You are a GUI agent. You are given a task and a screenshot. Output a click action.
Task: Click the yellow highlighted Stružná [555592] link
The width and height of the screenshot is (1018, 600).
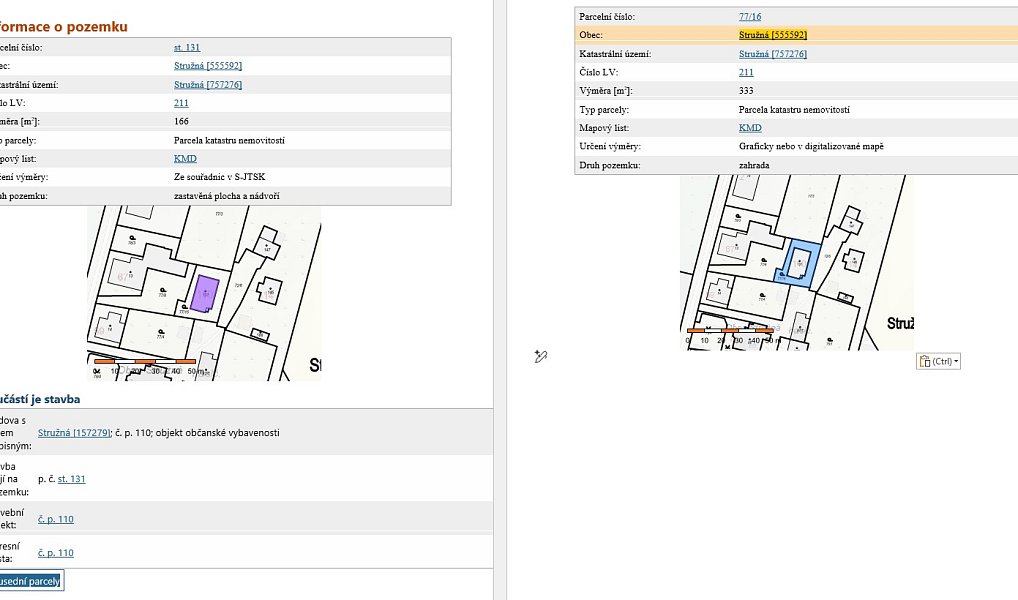pyautogui.click(x=773, y=35)
